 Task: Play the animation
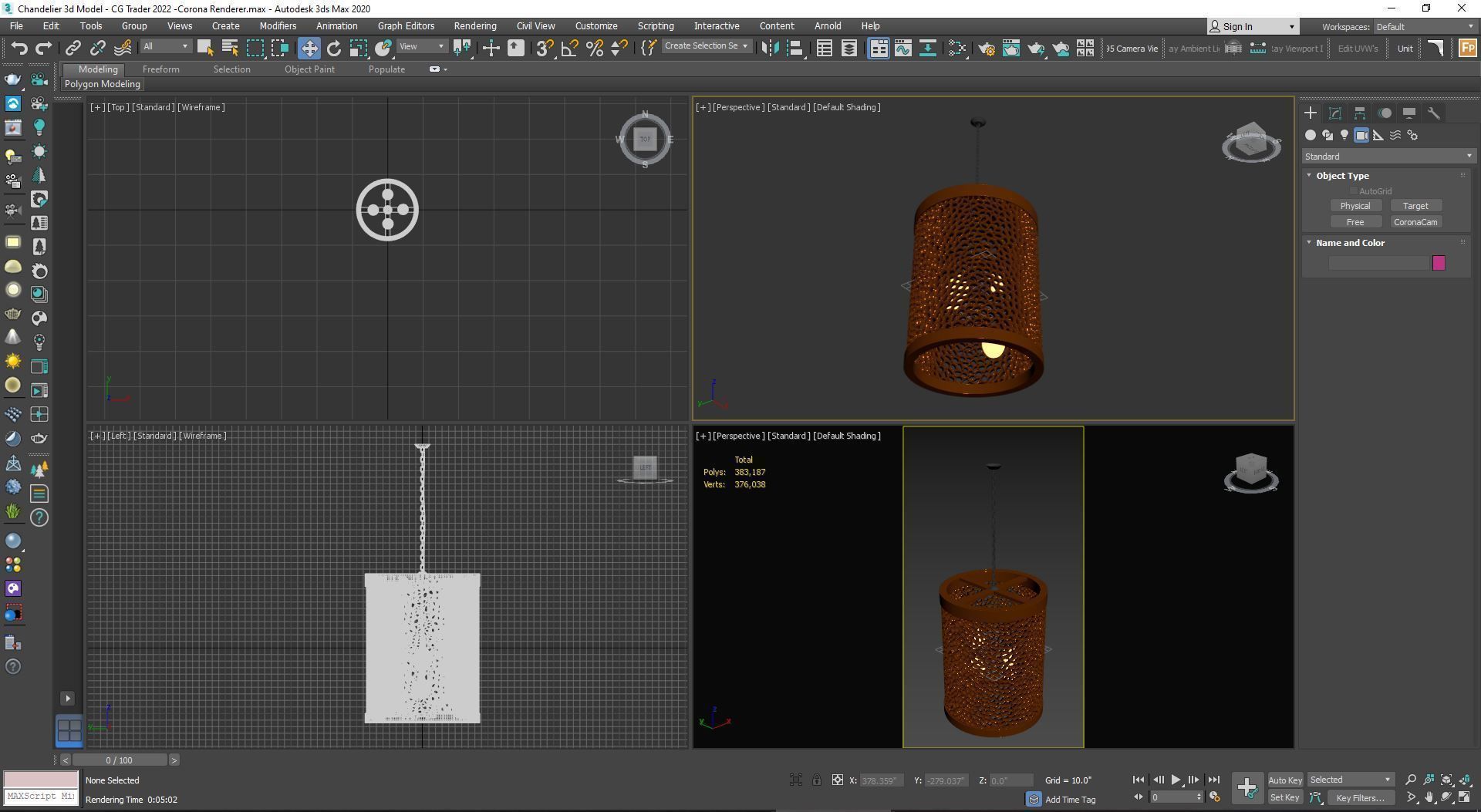coord(1176,780)
